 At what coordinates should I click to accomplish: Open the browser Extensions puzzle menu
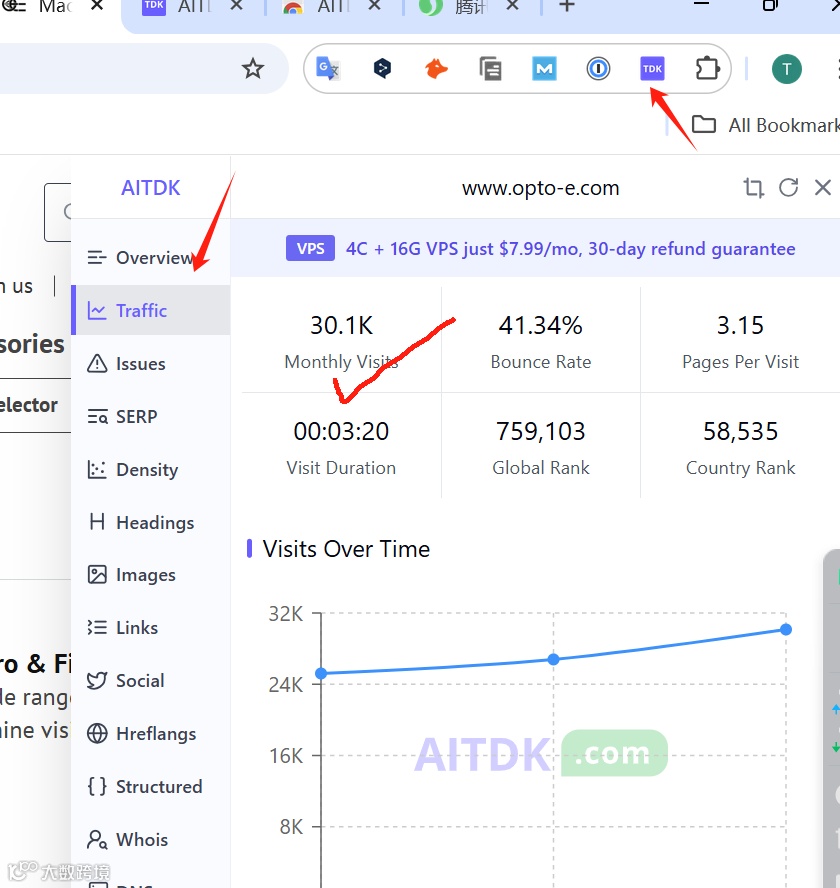coord(707,69)
